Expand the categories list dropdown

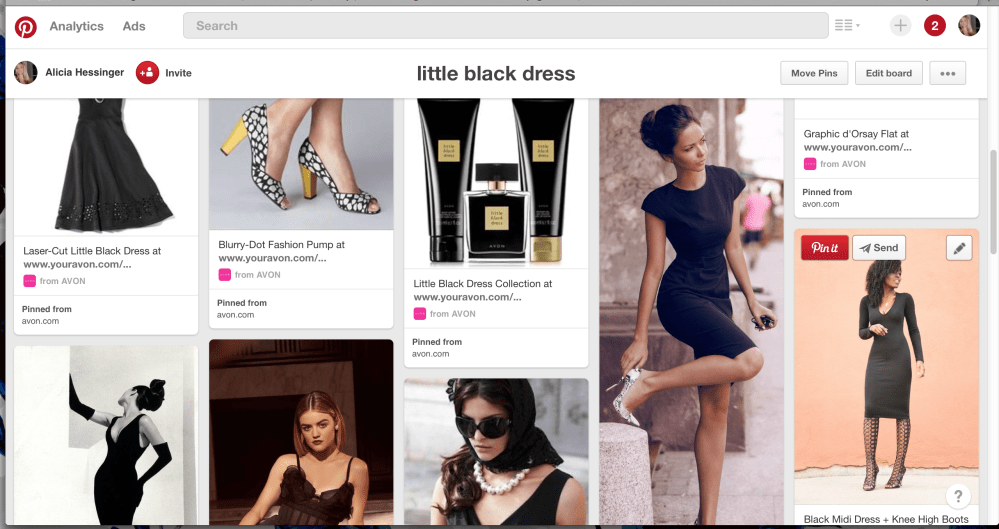(x=847, y=25)
